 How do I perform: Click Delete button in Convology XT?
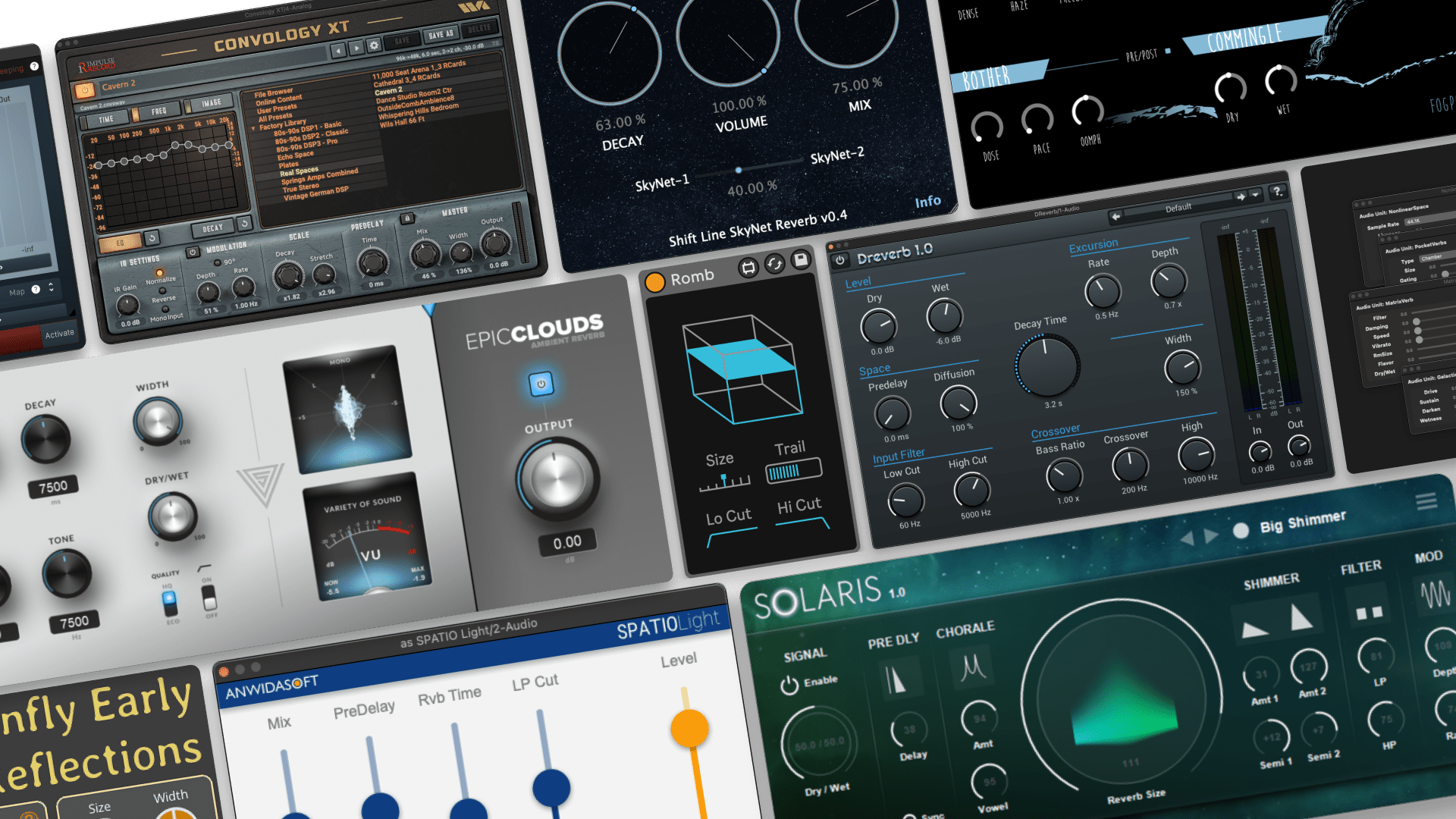(479, 29)
